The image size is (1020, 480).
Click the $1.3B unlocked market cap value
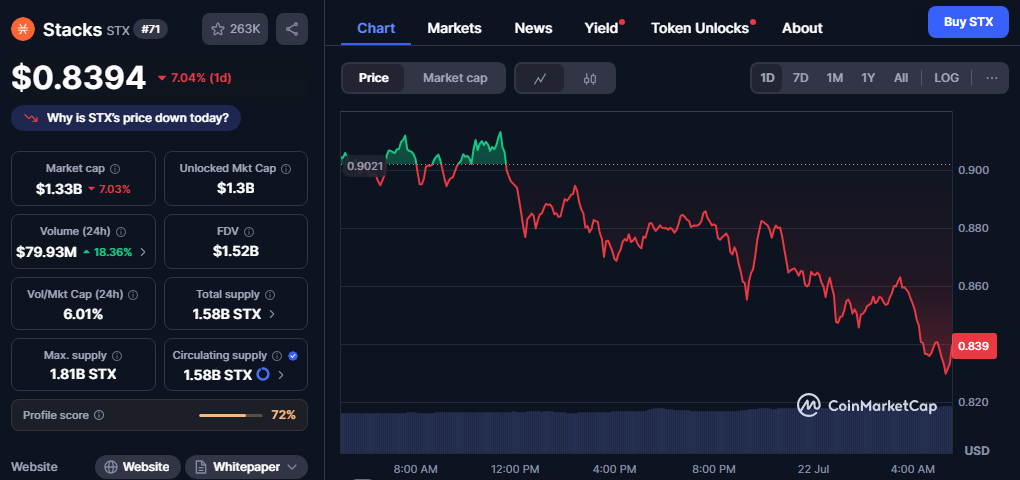click(235, 189)
